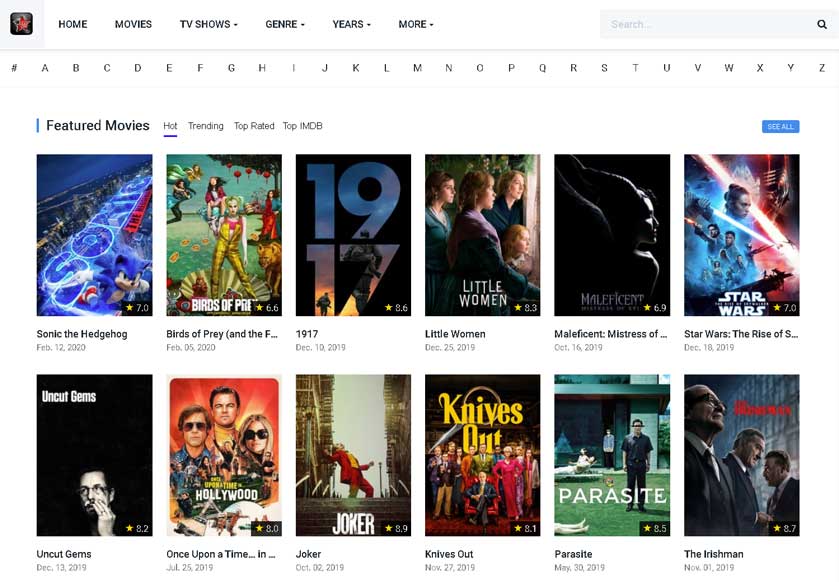Click the Maleficent: Mistress of title link
The height and width of the screenshot is (582, 839).
pyautogui.click(x=611, y=334)
